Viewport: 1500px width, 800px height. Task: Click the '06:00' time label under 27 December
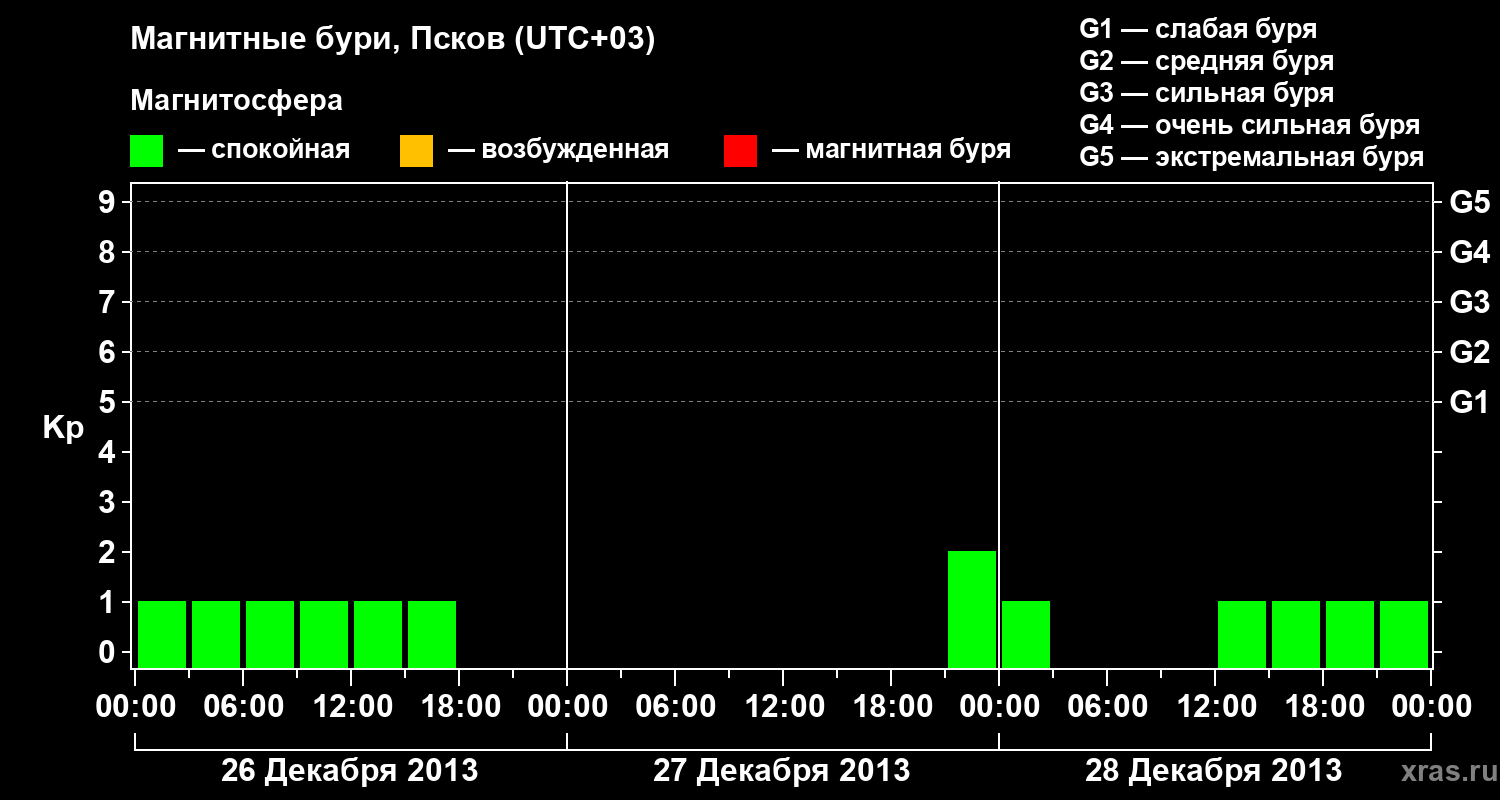tap(675, 707)
